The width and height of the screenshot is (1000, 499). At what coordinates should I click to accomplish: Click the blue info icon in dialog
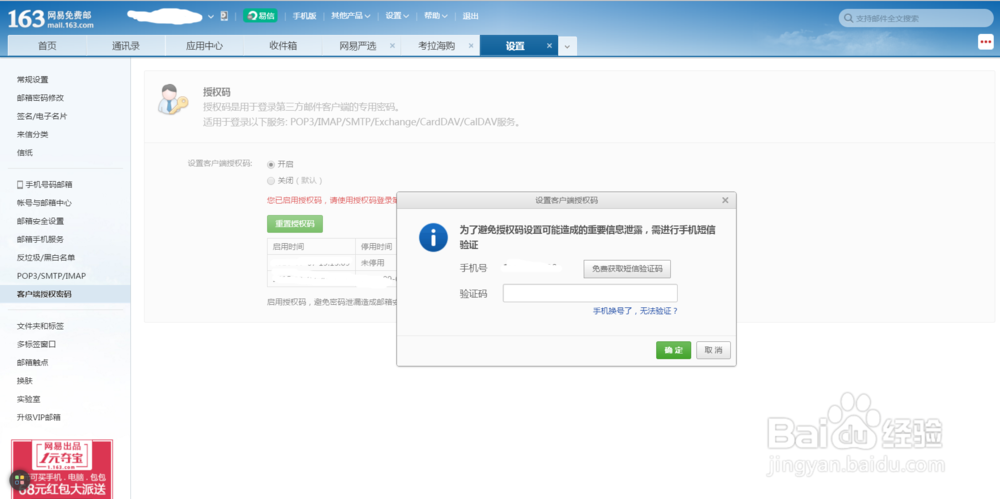[433, 237]
